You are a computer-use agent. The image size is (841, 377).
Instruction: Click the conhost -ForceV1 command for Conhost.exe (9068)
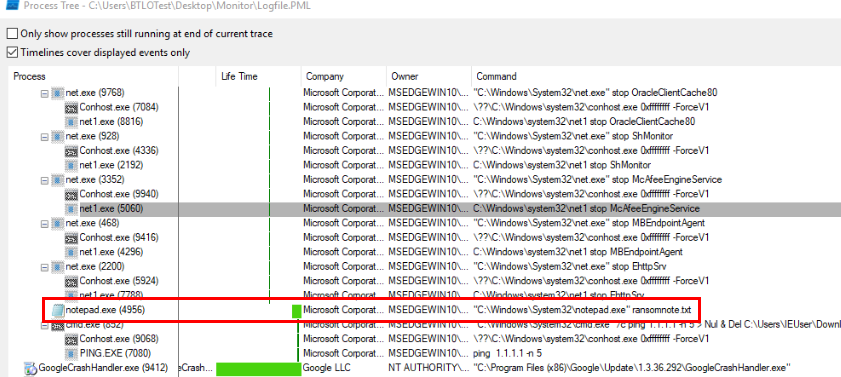[x=592, y=339]
